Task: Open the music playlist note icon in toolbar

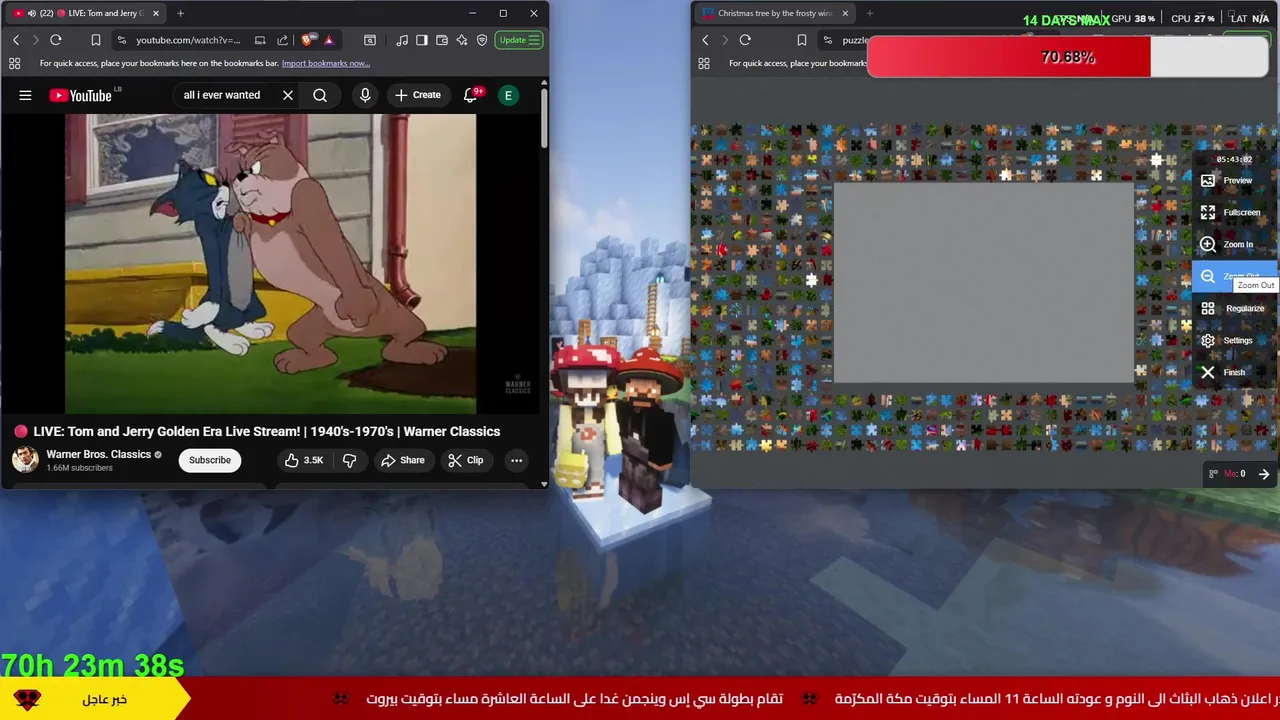Action: (x=402, y=40)
